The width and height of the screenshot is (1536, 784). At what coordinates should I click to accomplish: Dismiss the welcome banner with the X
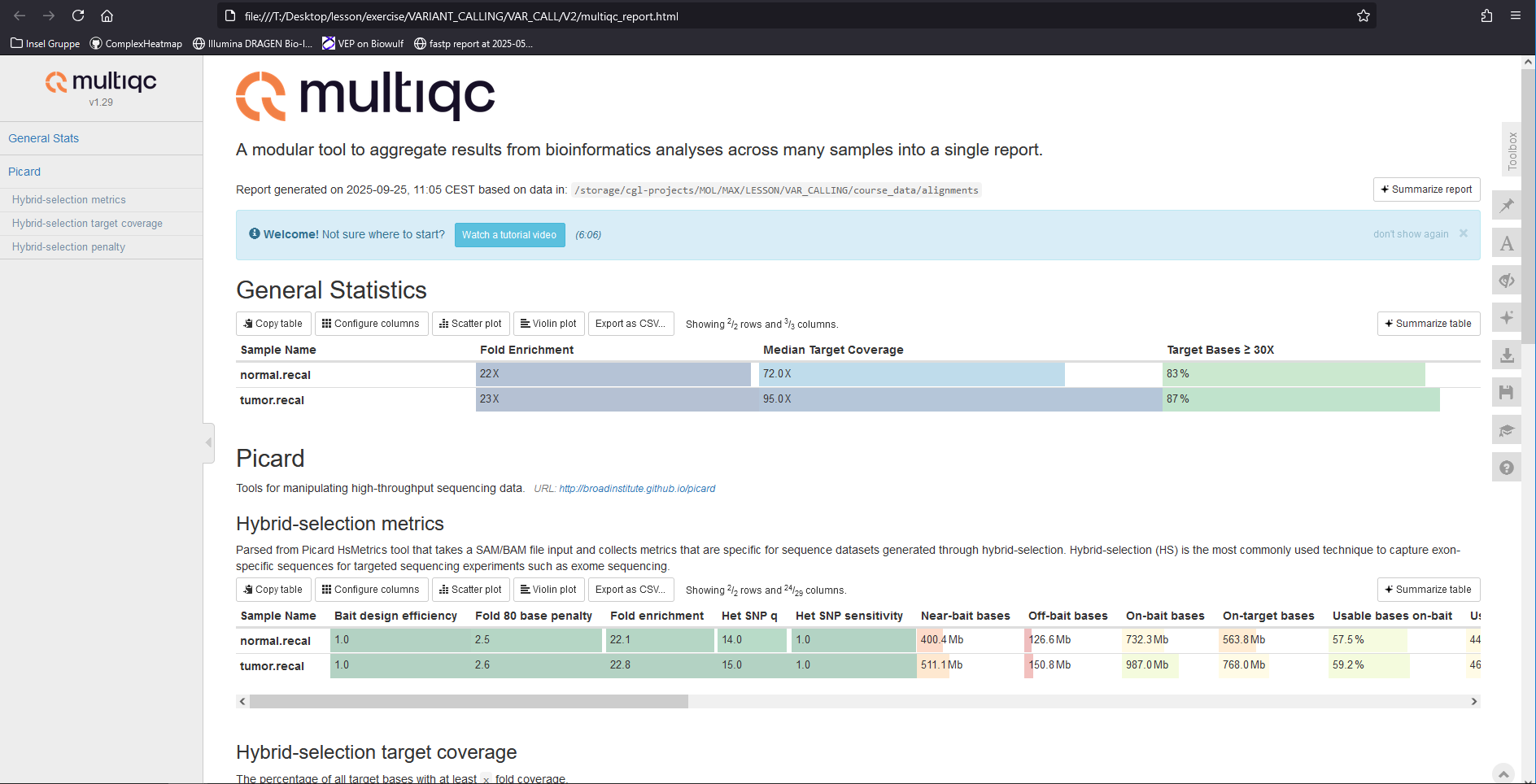1464,233
